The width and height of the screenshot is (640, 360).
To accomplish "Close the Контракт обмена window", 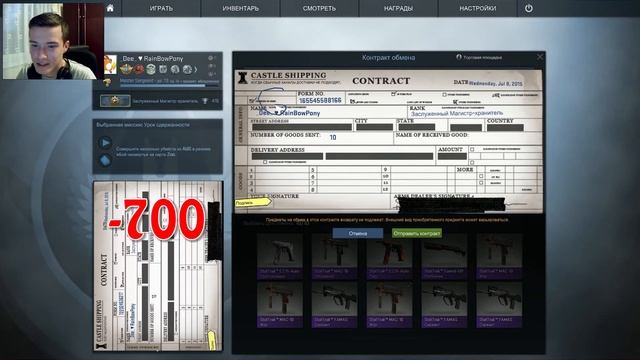I will pyautogui.click(x=540, y=57).
